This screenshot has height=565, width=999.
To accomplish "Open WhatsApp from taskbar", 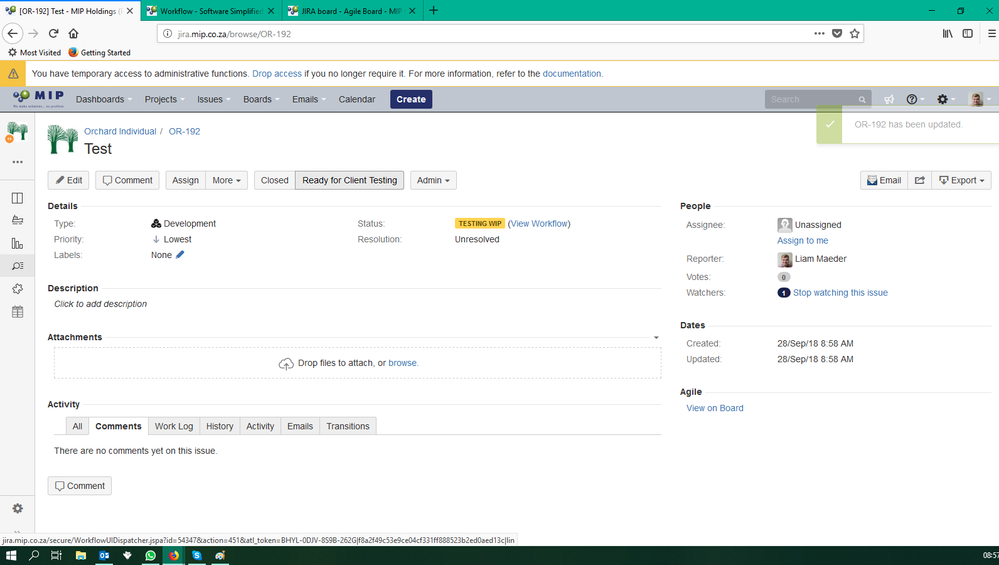I will point(150,555).
